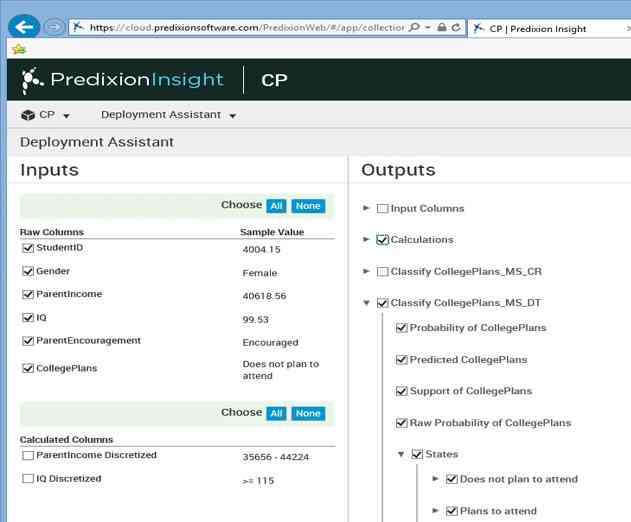This screenshot has height=522, width=631.
Task: Expand the Input Columns node
Action: tap(366, 208)
